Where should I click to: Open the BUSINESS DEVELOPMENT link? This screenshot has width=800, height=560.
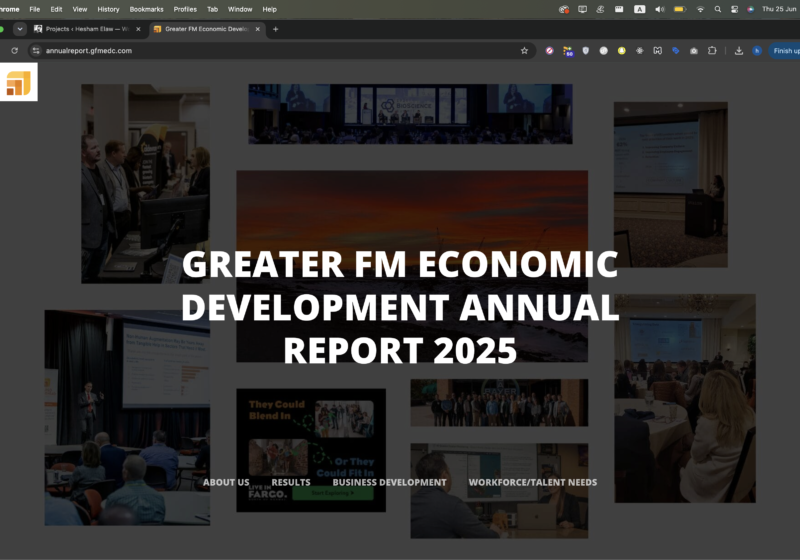tap(389, 482)
